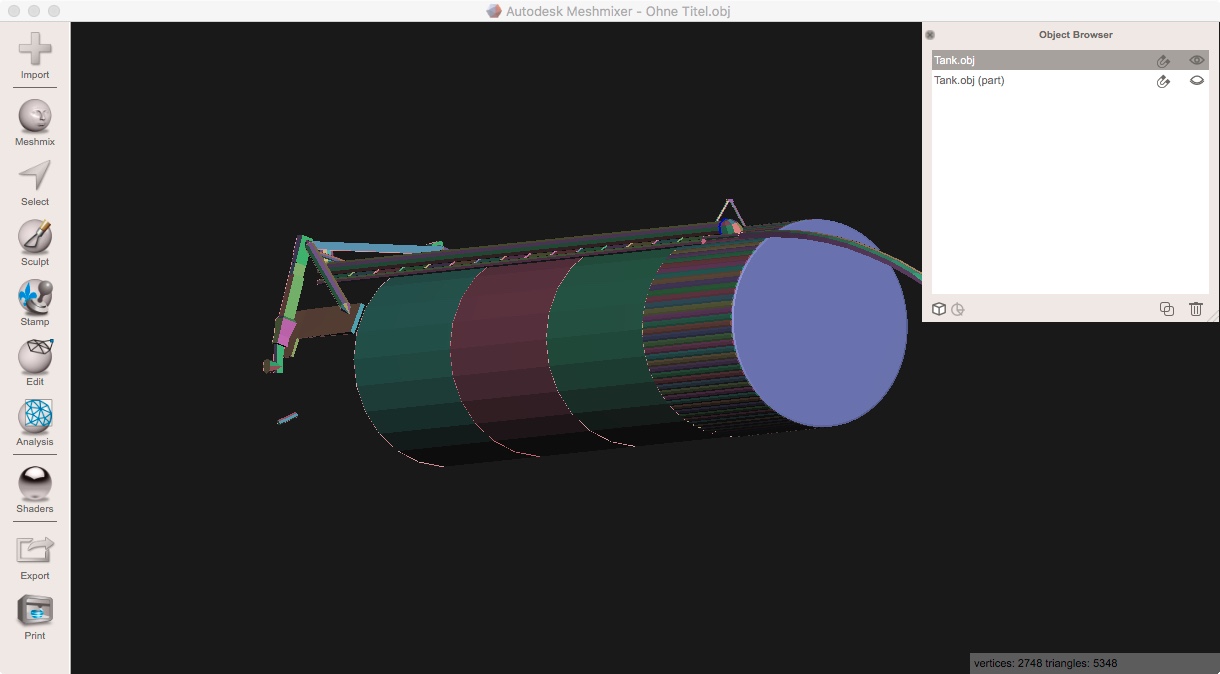The width and height of the screenshot is (1220, 674).
Task: Click the cube view icon in Object Browser
Action: click(939, 309)
